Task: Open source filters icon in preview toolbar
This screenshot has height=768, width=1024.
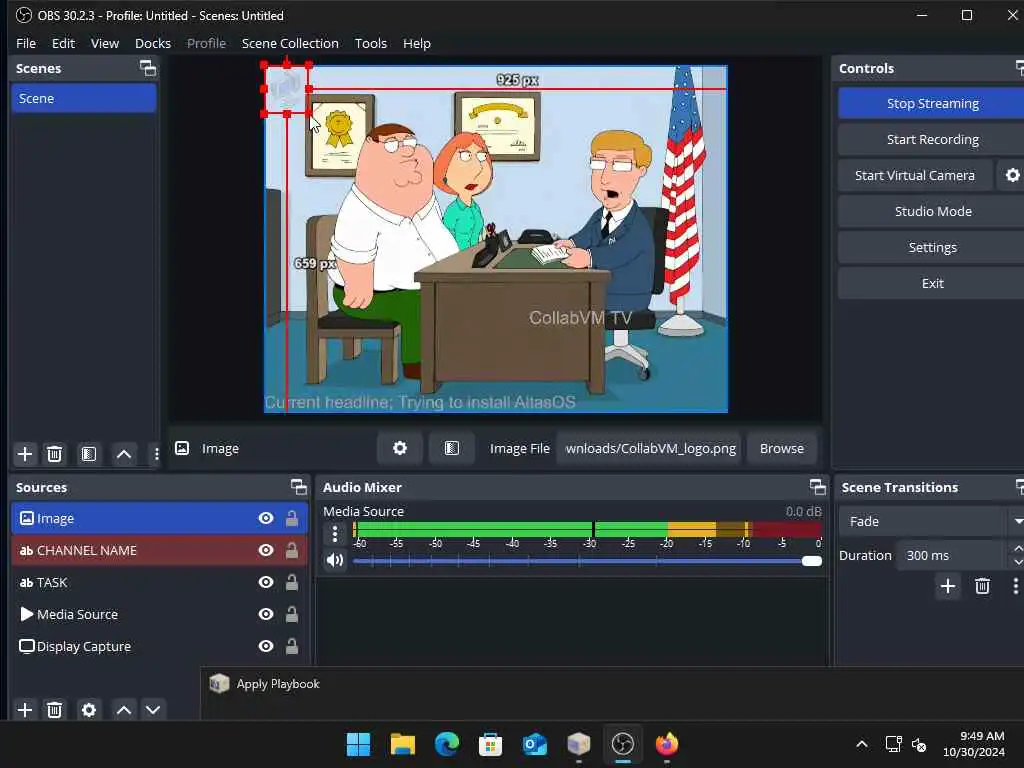Action: (451, 448)
